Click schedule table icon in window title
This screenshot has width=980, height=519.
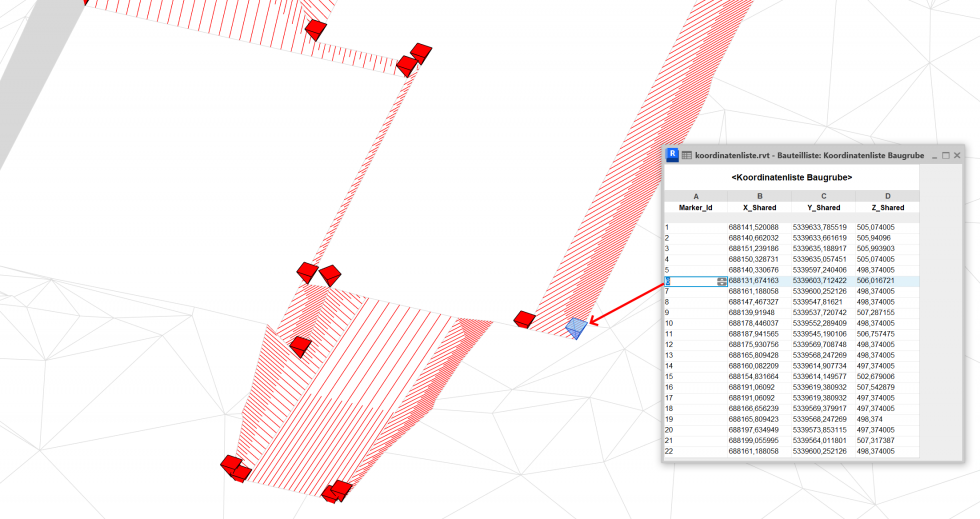[x=687, y=156]
